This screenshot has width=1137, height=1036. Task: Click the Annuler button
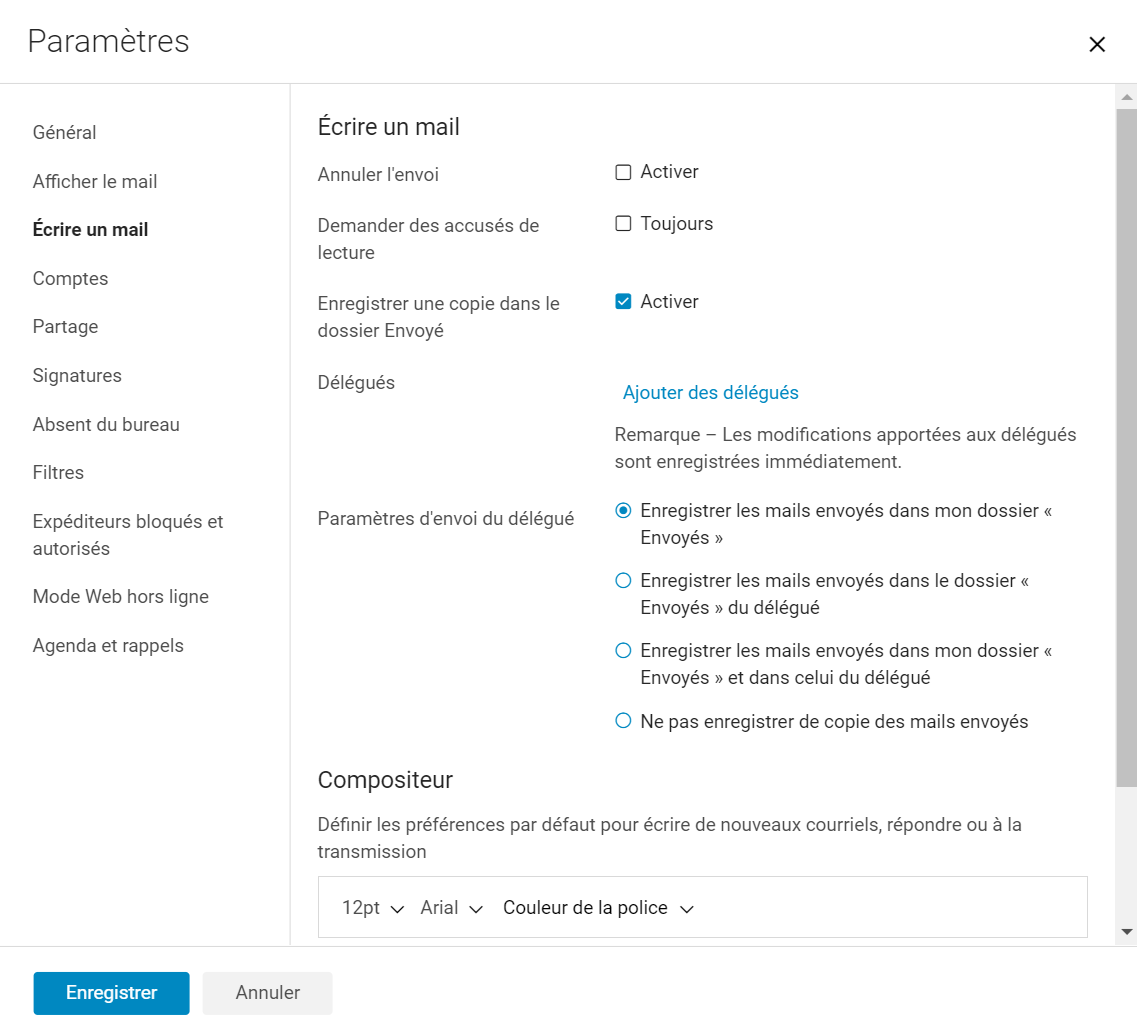pyautogui.click(x=268, y=993)
